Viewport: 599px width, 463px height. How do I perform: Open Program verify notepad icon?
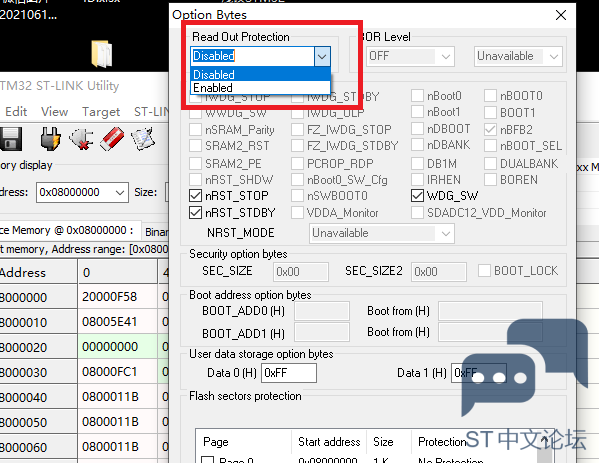pyautogui.click(x=143, y=139)
